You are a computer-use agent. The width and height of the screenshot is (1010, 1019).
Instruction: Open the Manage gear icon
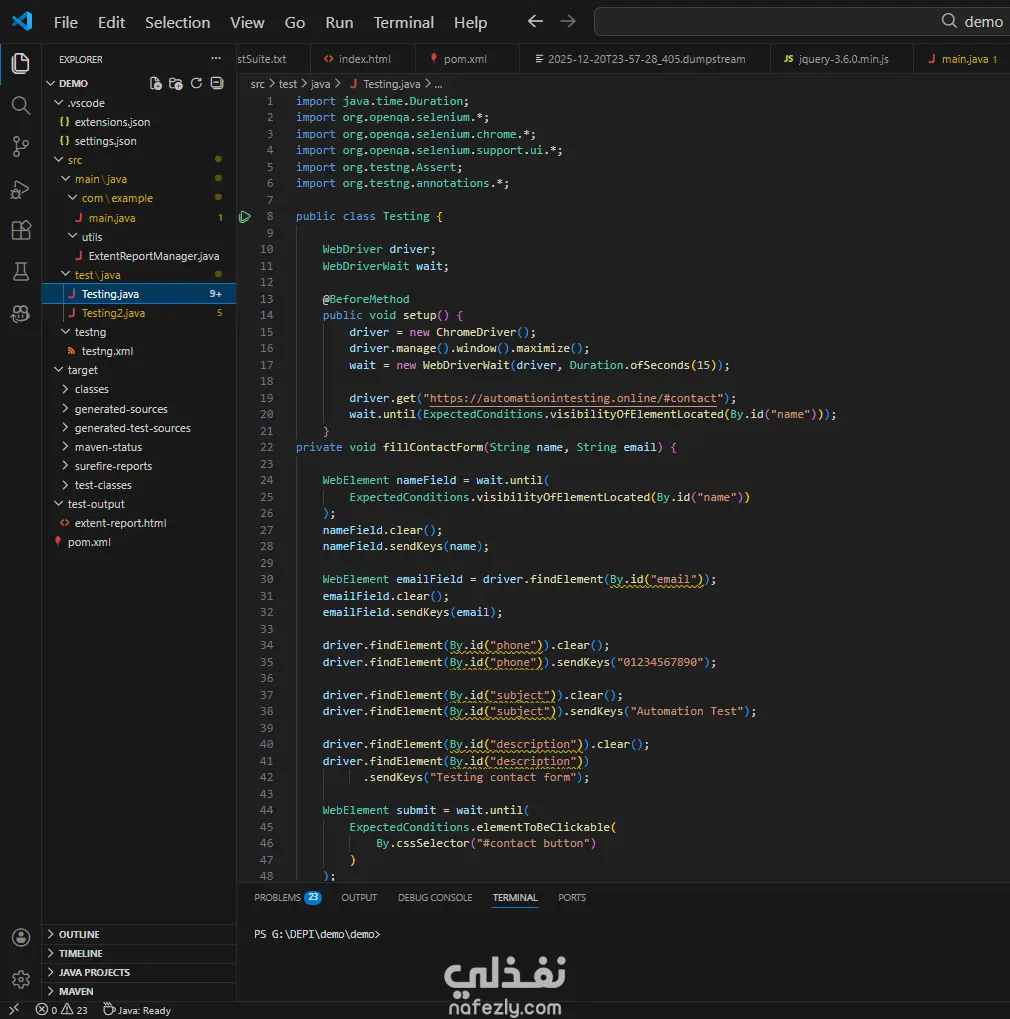coord(21,979)
